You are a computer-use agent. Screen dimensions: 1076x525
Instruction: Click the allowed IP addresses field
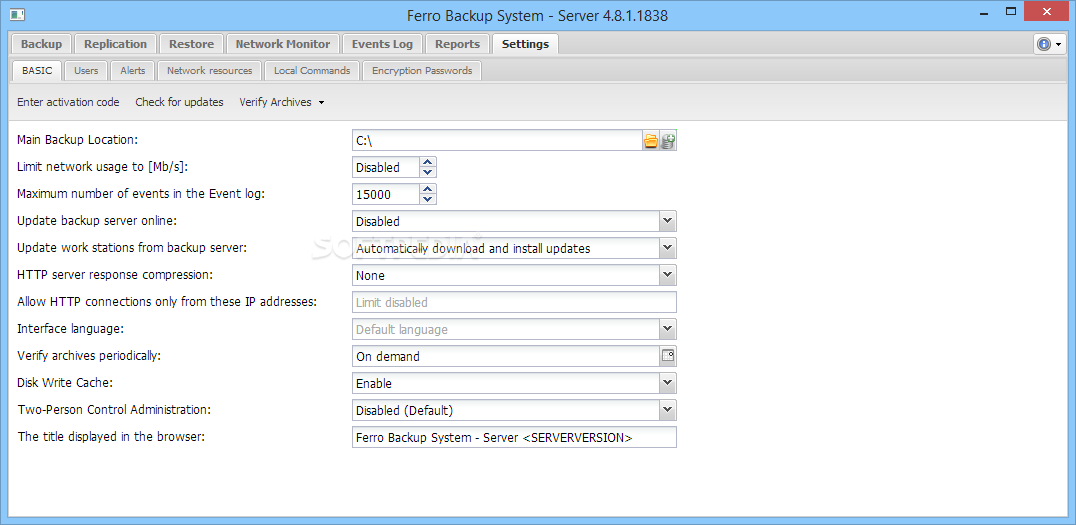coord(514,302)
